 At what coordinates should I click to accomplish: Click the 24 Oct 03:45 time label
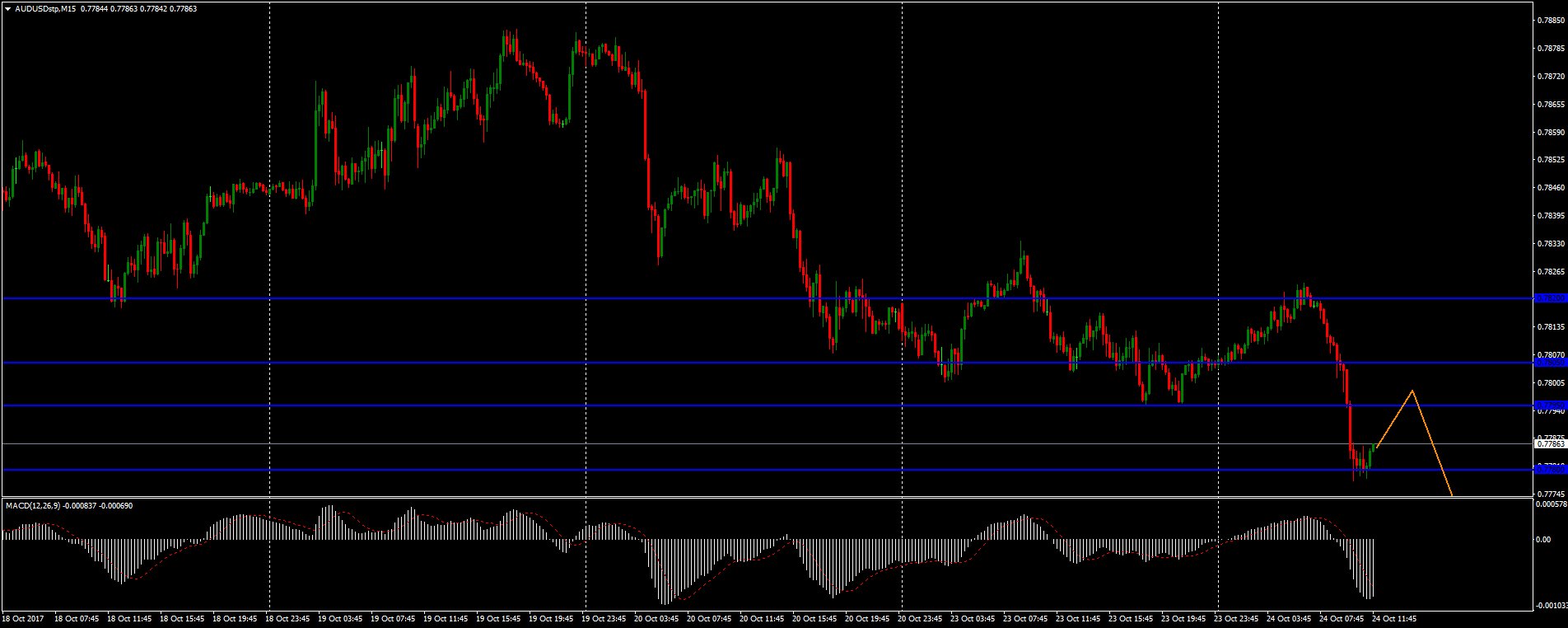[1288, 618]
